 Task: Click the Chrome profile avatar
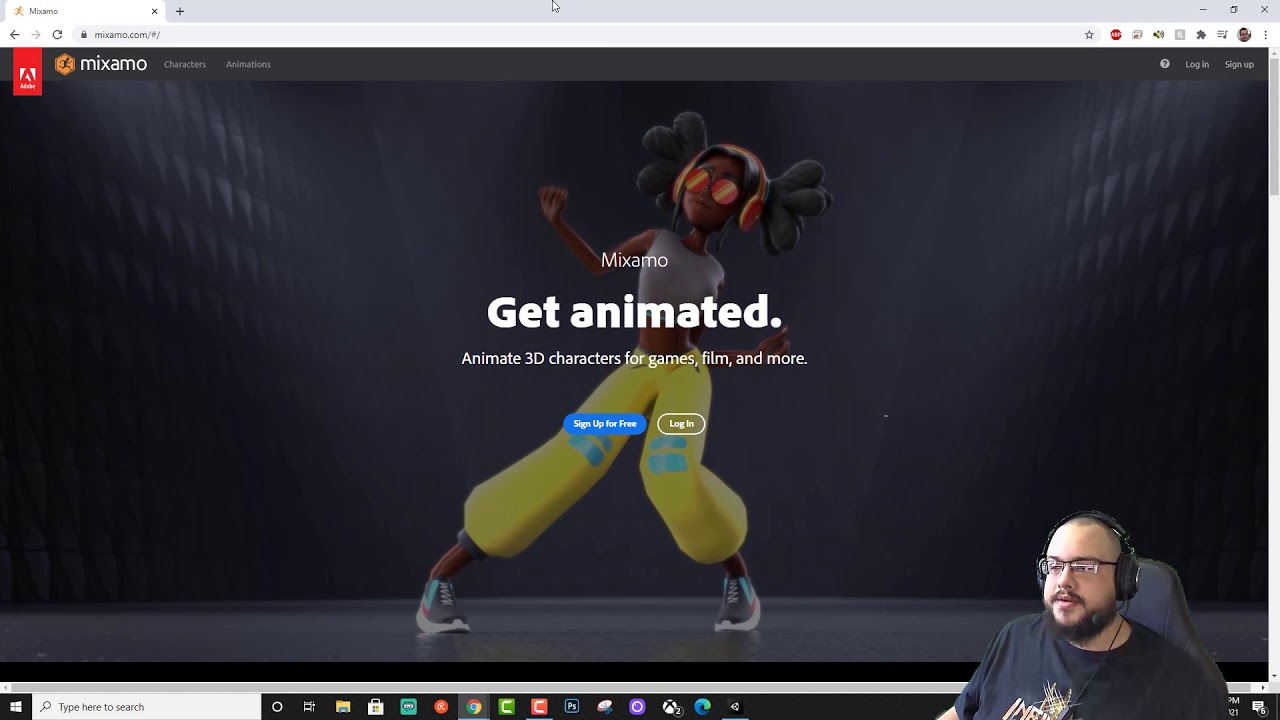click(1244, 34)
